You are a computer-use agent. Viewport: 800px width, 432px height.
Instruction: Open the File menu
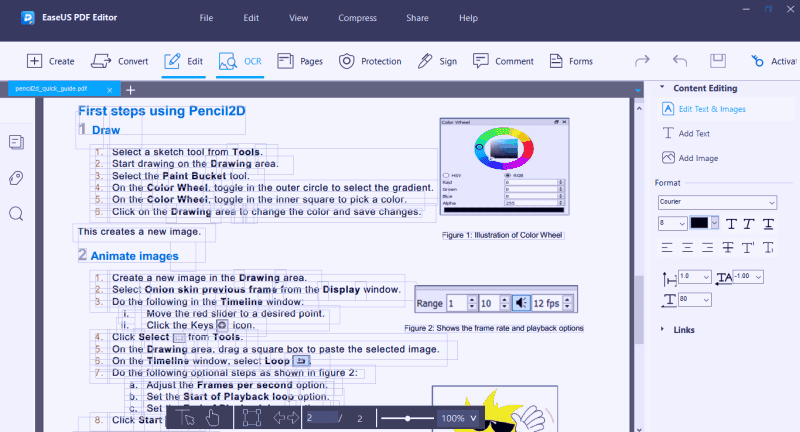tap(206, 18)
